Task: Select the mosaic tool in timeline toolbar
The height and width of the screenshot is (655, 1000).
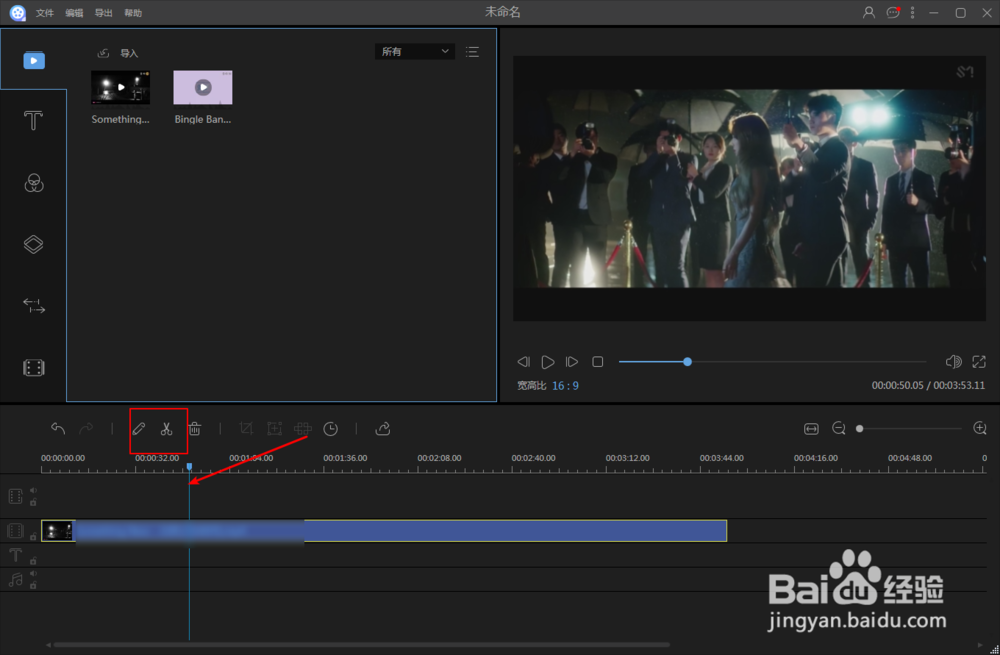Action: pyautogui.click(x=302, y=429)
